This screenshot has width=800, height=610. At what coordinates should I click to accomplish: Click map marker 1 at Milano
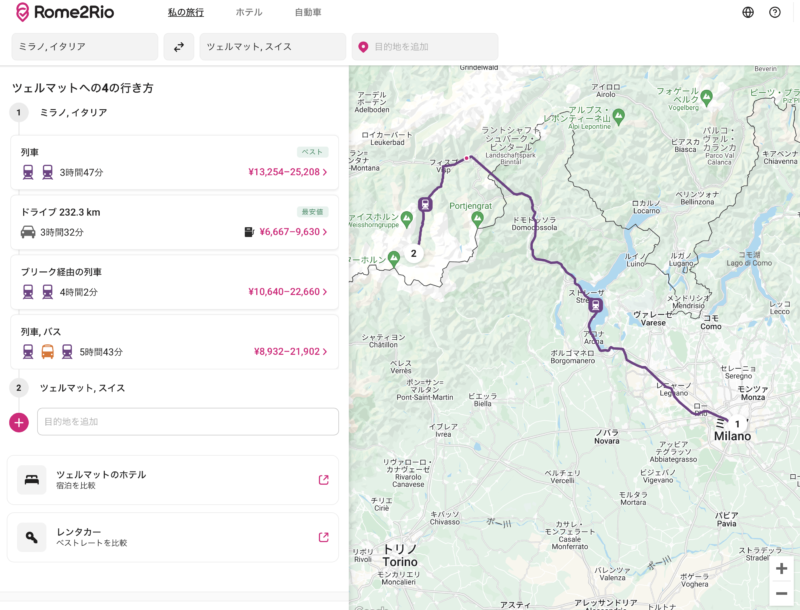pyautogui.click(x=737, y=424)
